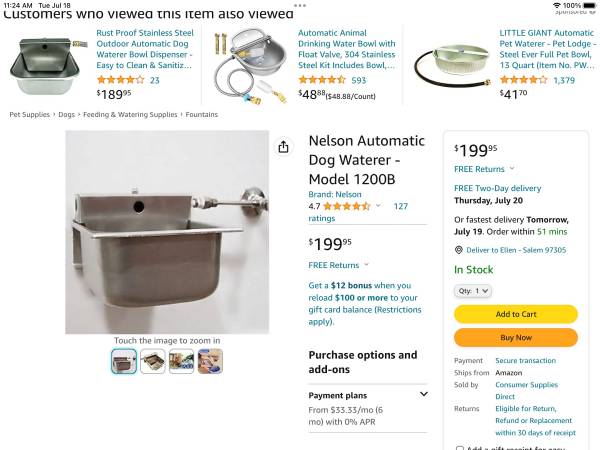This screenshot has height=450, width=600.
Task: Open the star rating for Nelson waterer
Action: pos(347,206)
